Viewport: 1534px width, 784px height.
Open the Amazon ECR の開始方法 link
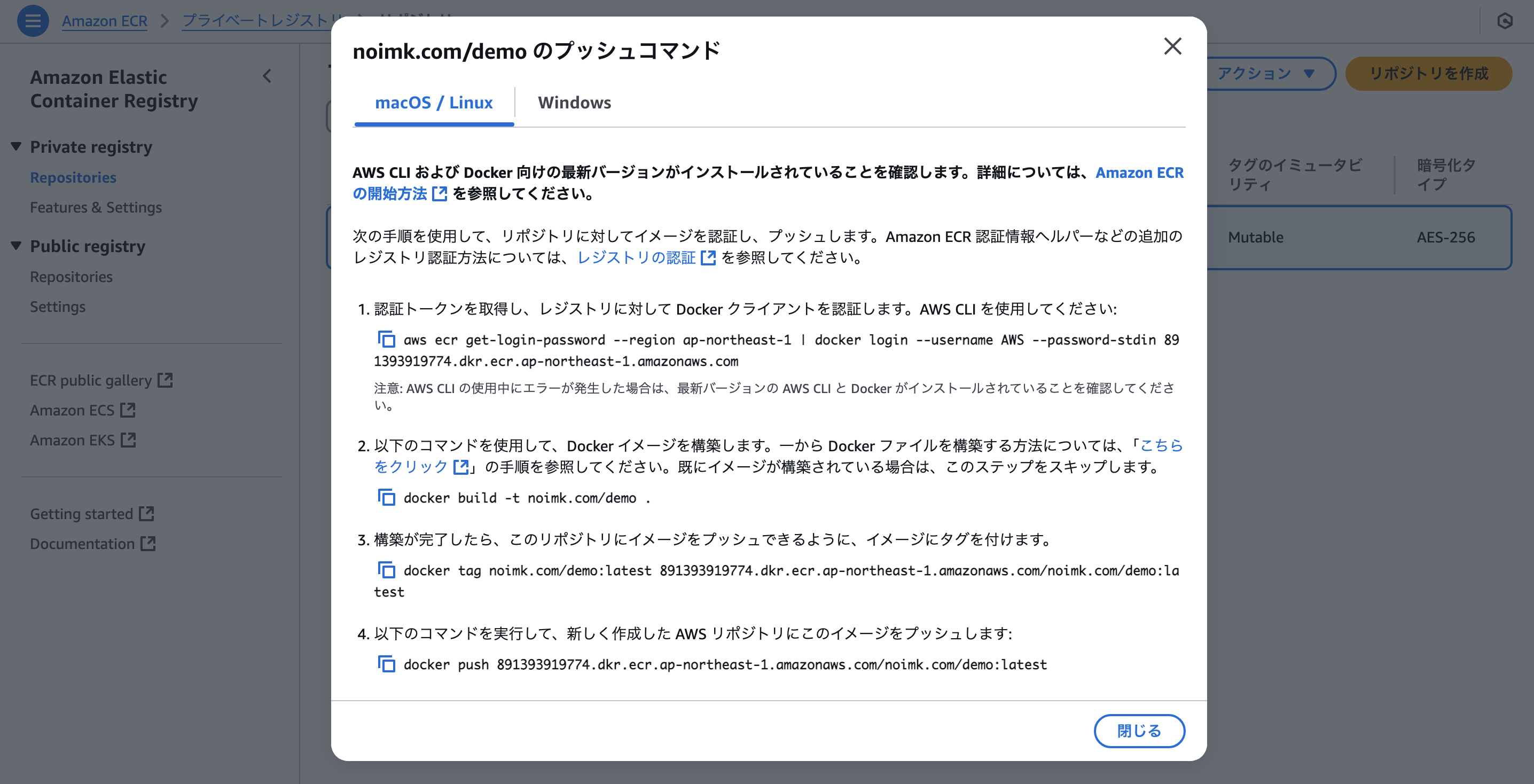[x=1139, y=173]
